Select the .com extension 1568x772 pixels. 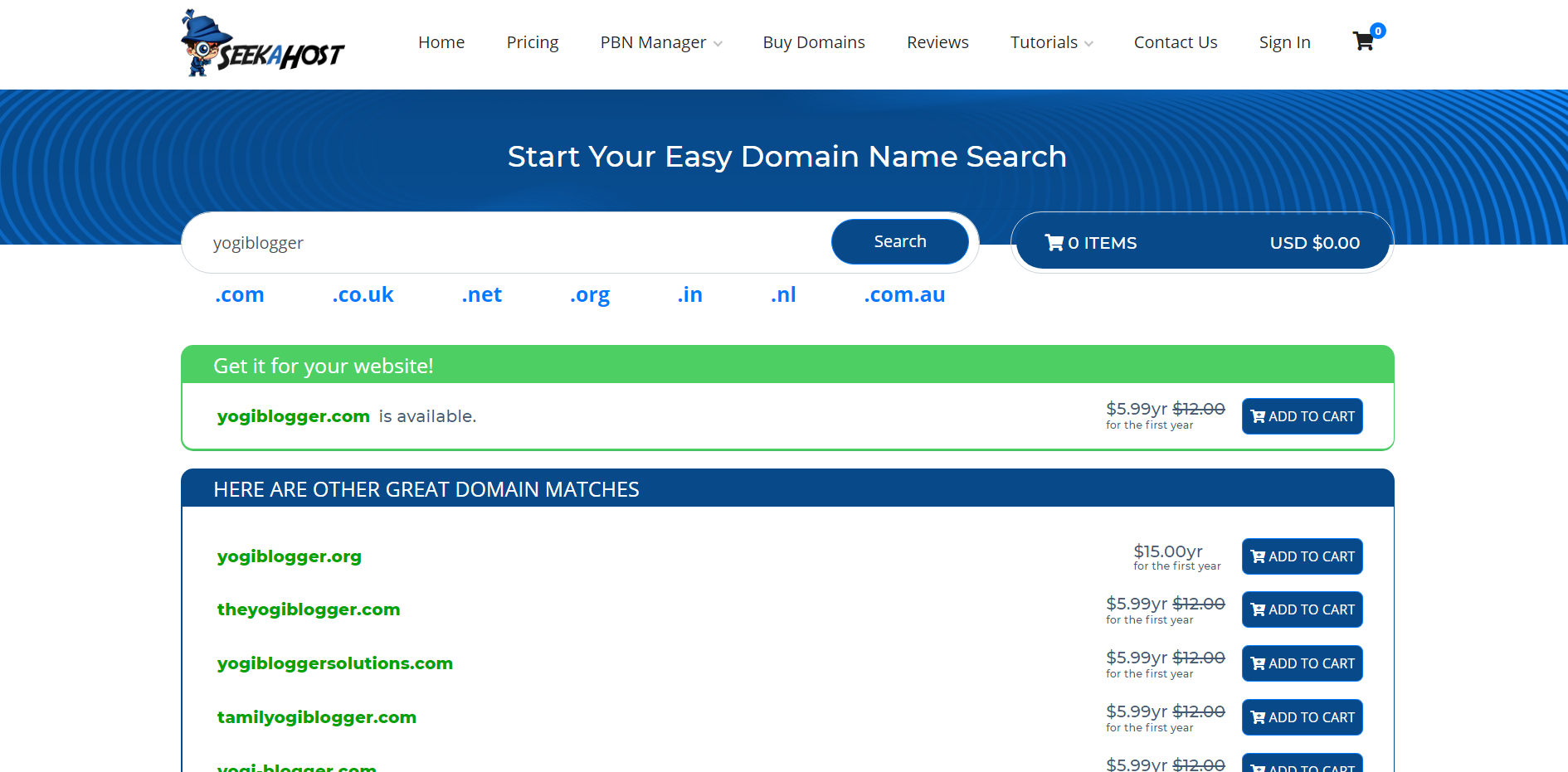tap(239, 294)
